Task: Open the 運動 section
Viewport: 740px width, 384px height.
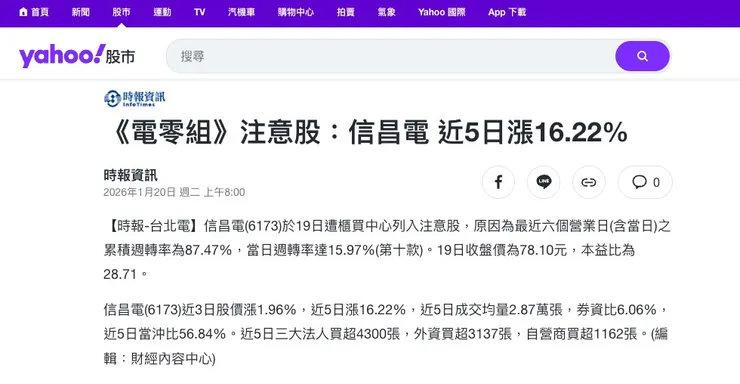Action: pyautogui.click(x=162, y=12)
